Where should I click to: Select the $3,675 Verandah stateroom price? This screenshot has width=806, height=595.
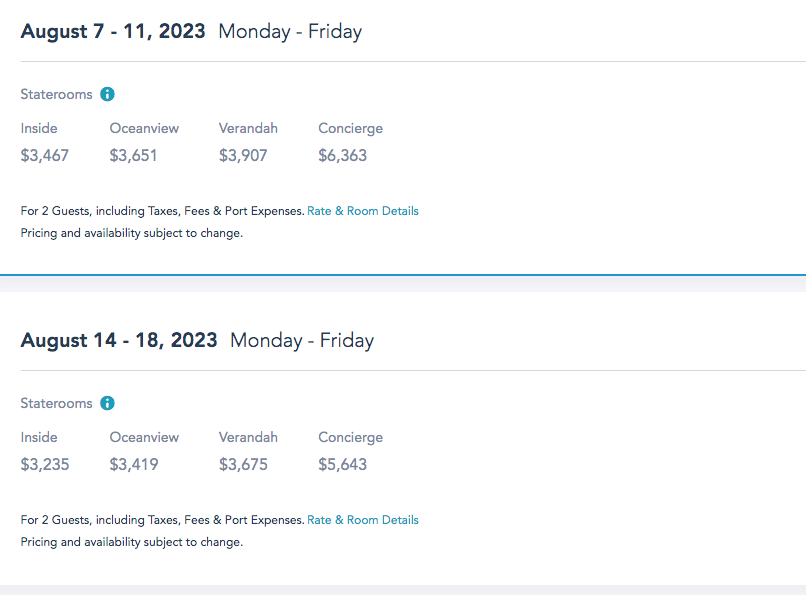point(243,464)
